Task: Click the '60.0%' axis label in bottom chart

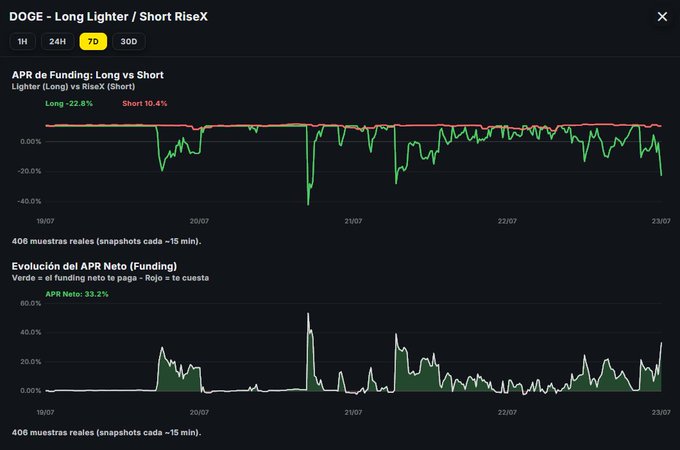Action: click(30, 303)
